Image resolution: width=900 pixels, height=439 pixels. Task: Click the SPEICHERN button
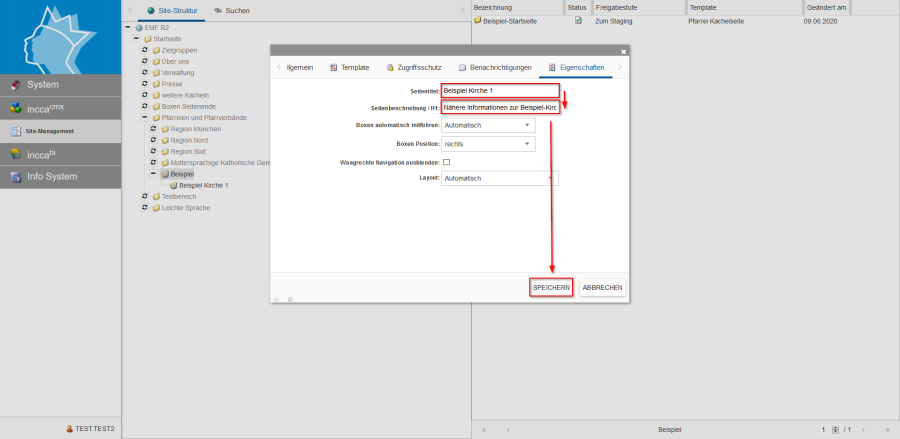(x=551, y=287)
